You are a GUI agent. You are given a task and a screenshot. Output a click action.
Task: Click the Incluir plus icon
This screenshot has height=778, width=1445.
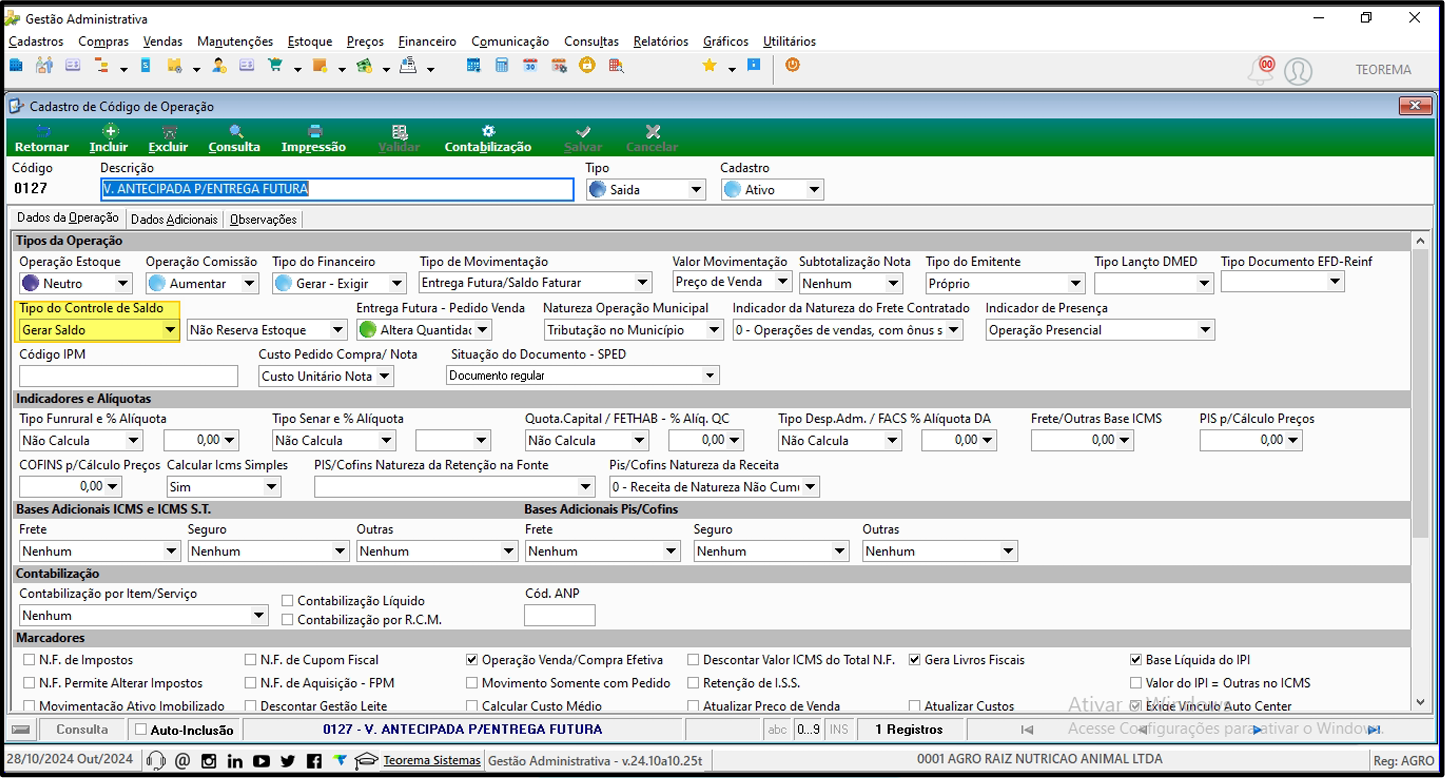(x=109, y=131)
